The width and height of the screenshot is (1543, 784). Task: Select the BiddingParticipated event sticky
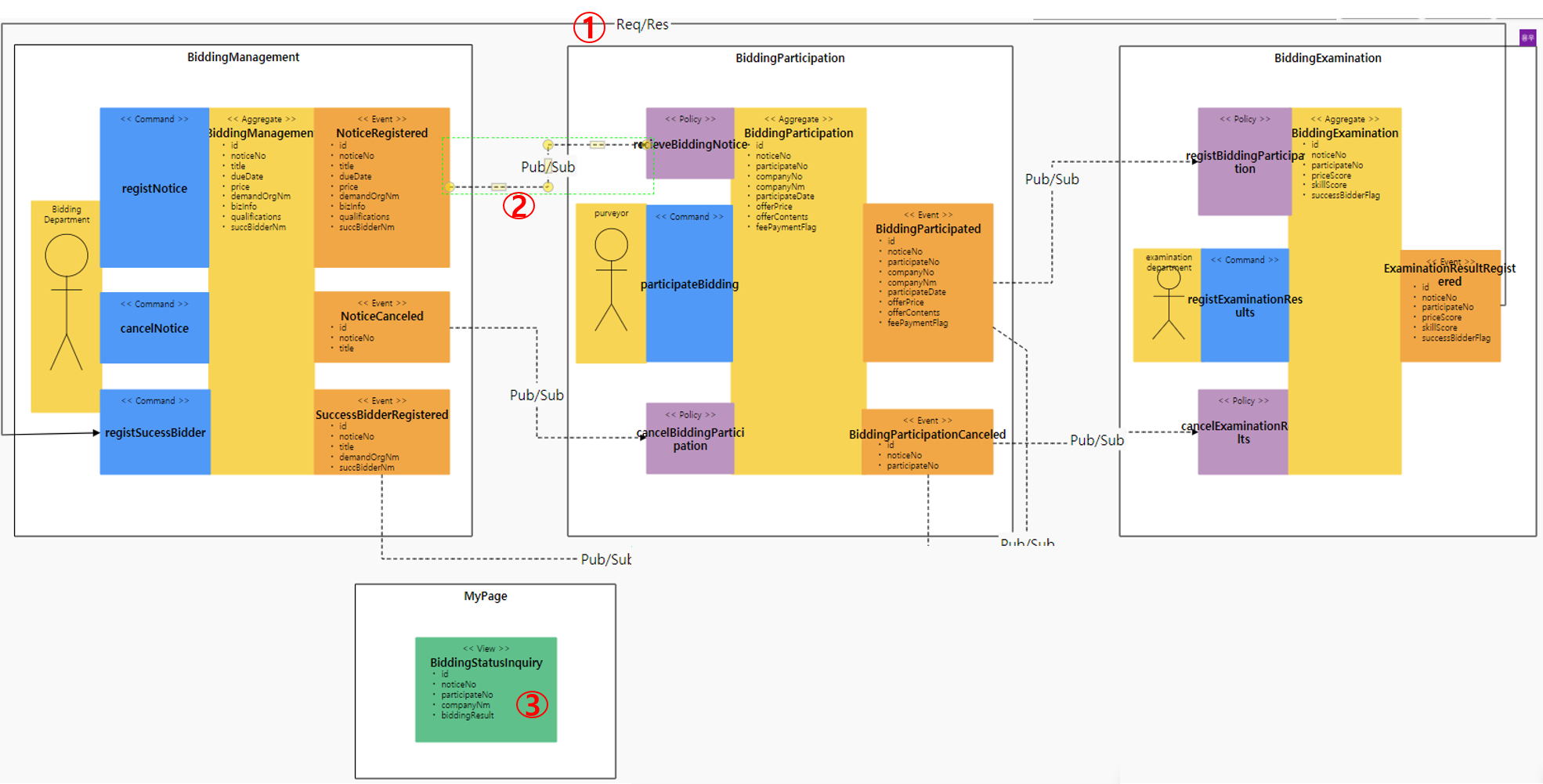(928, 283)
